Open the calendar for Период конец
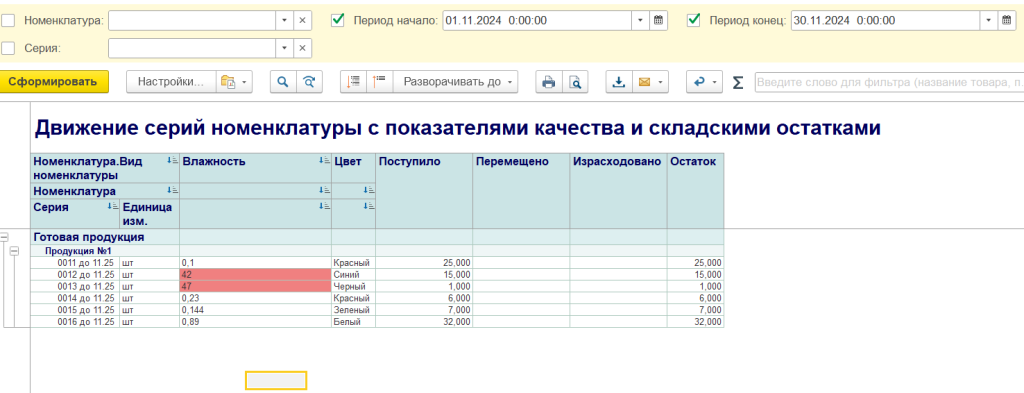The height and width of the screenshot is (393, 1024). click(1007, 20)
